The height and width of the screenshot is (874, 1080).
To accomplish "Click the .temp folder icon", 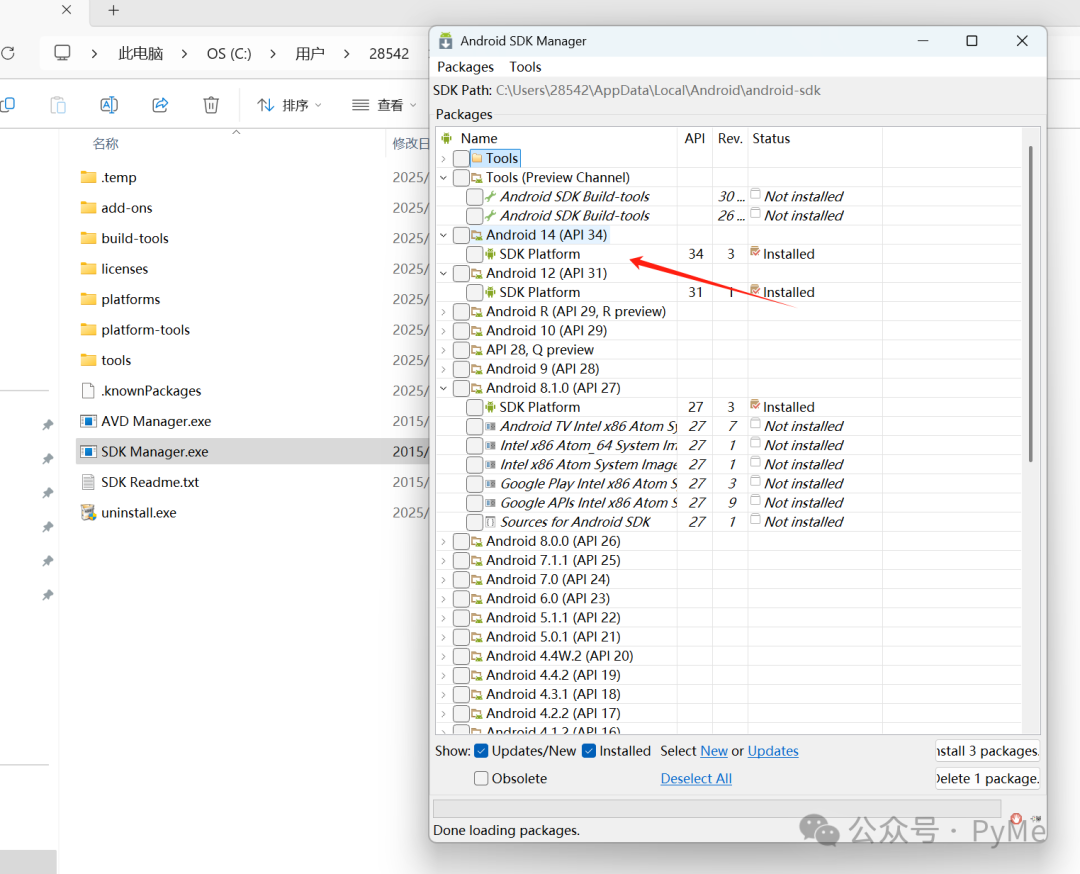I will [88, 177].
